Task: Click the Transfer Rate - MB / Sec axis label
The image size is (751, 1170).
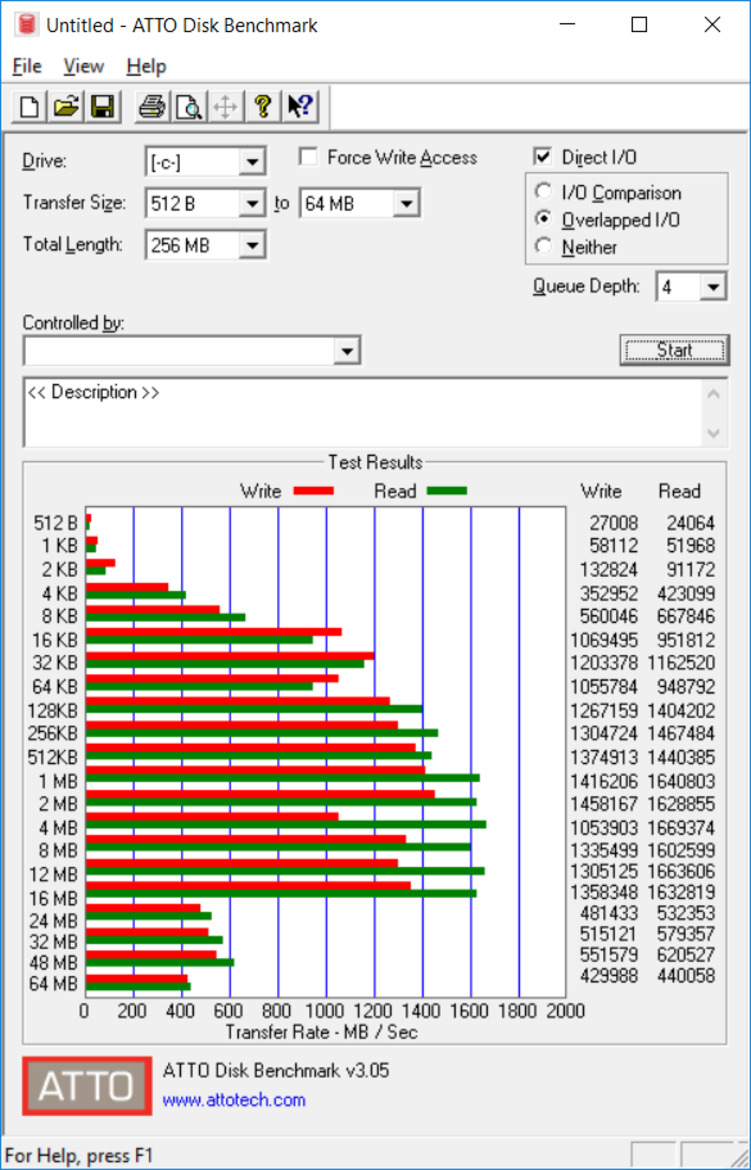Action: tap(321, 1032)
